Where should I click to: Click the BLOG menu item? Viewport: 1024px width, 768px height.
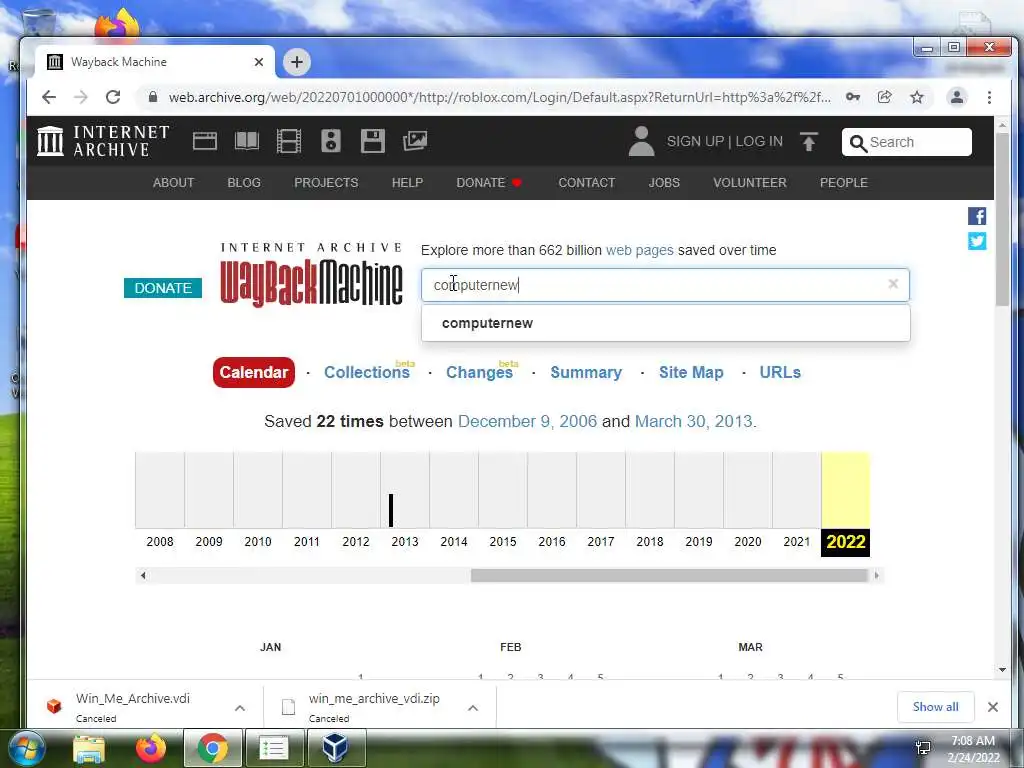[x=244, y=183]
